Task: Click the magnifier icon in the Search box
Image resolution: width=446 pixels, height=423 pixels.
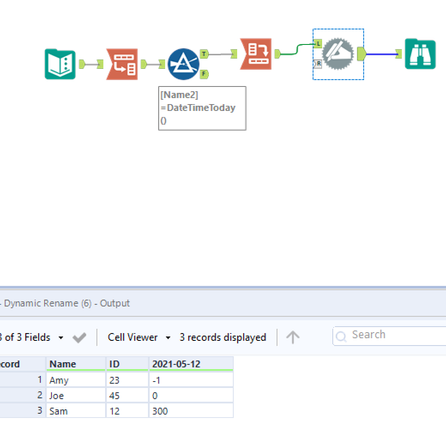Action: [341, 337]
